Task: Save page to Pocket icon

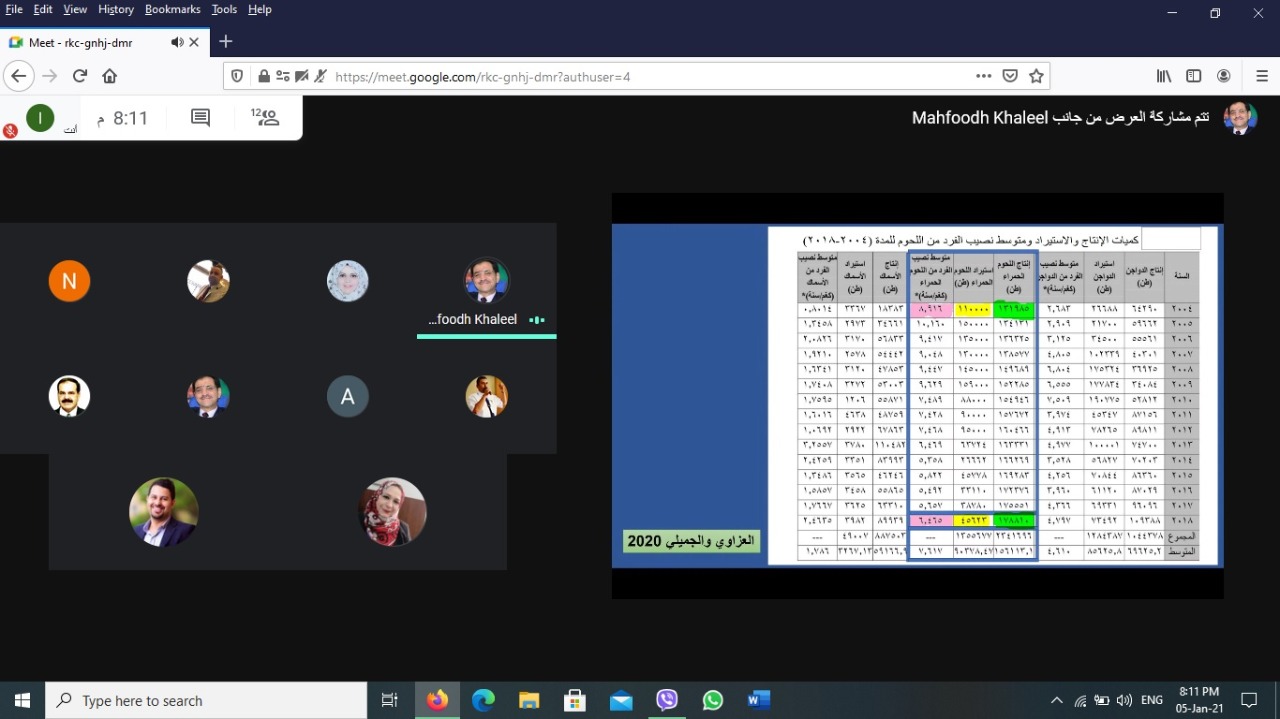Action: click(1011, 76)
